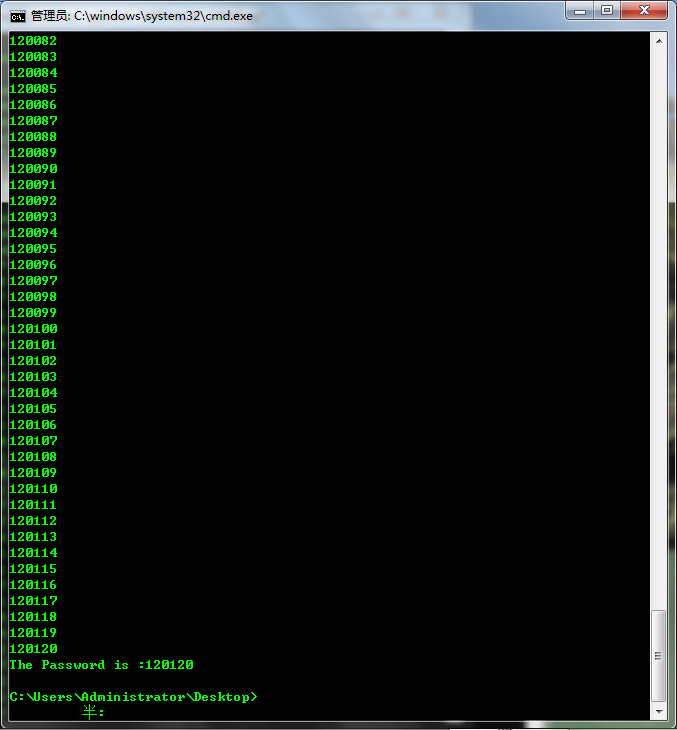Image resolution: width=677 pixels, height=730 pixels.
Task: Click output line 120112
Action: point(33,521)
